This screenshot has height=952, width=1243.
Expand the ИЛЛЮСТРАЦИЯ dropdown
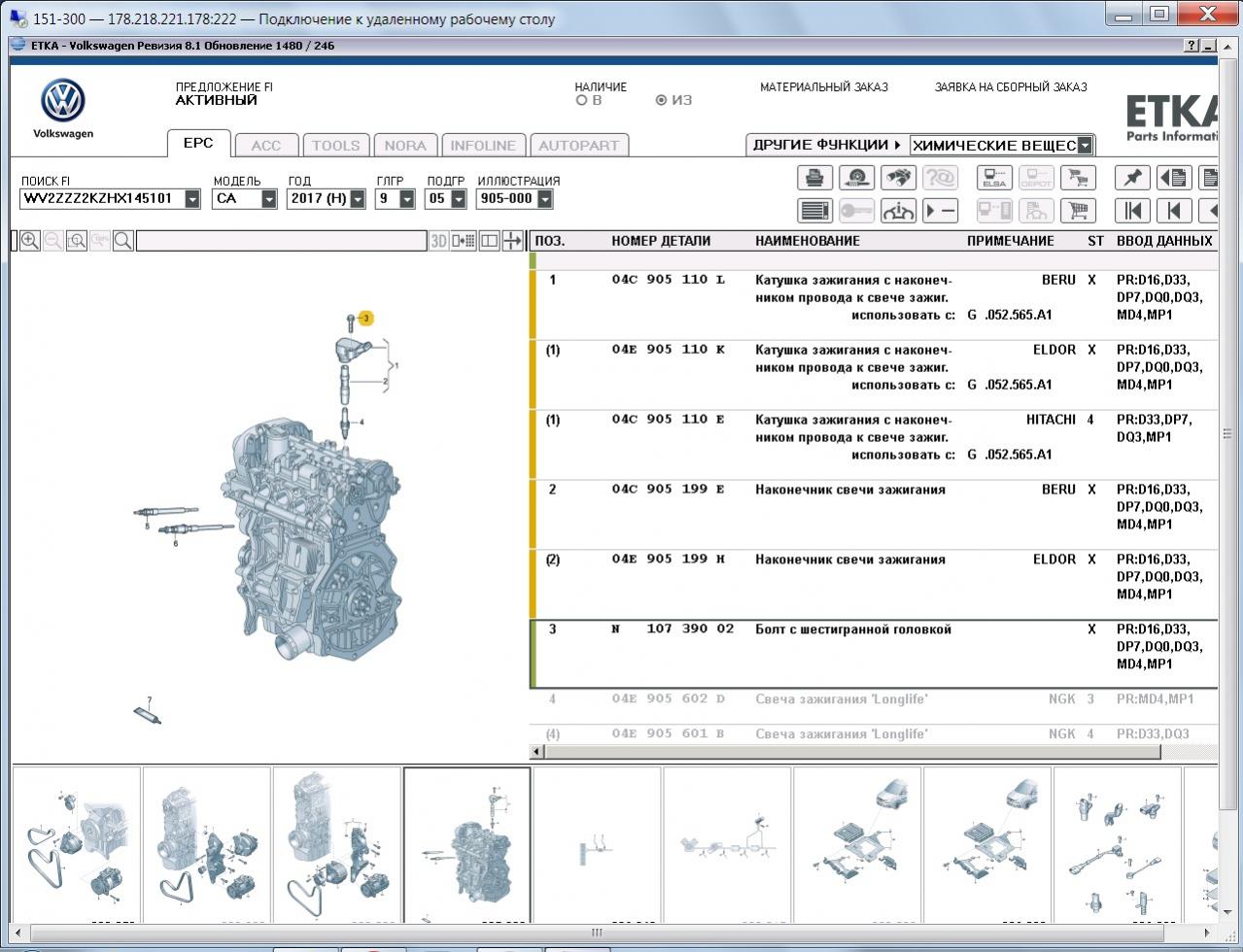point(544,199)
